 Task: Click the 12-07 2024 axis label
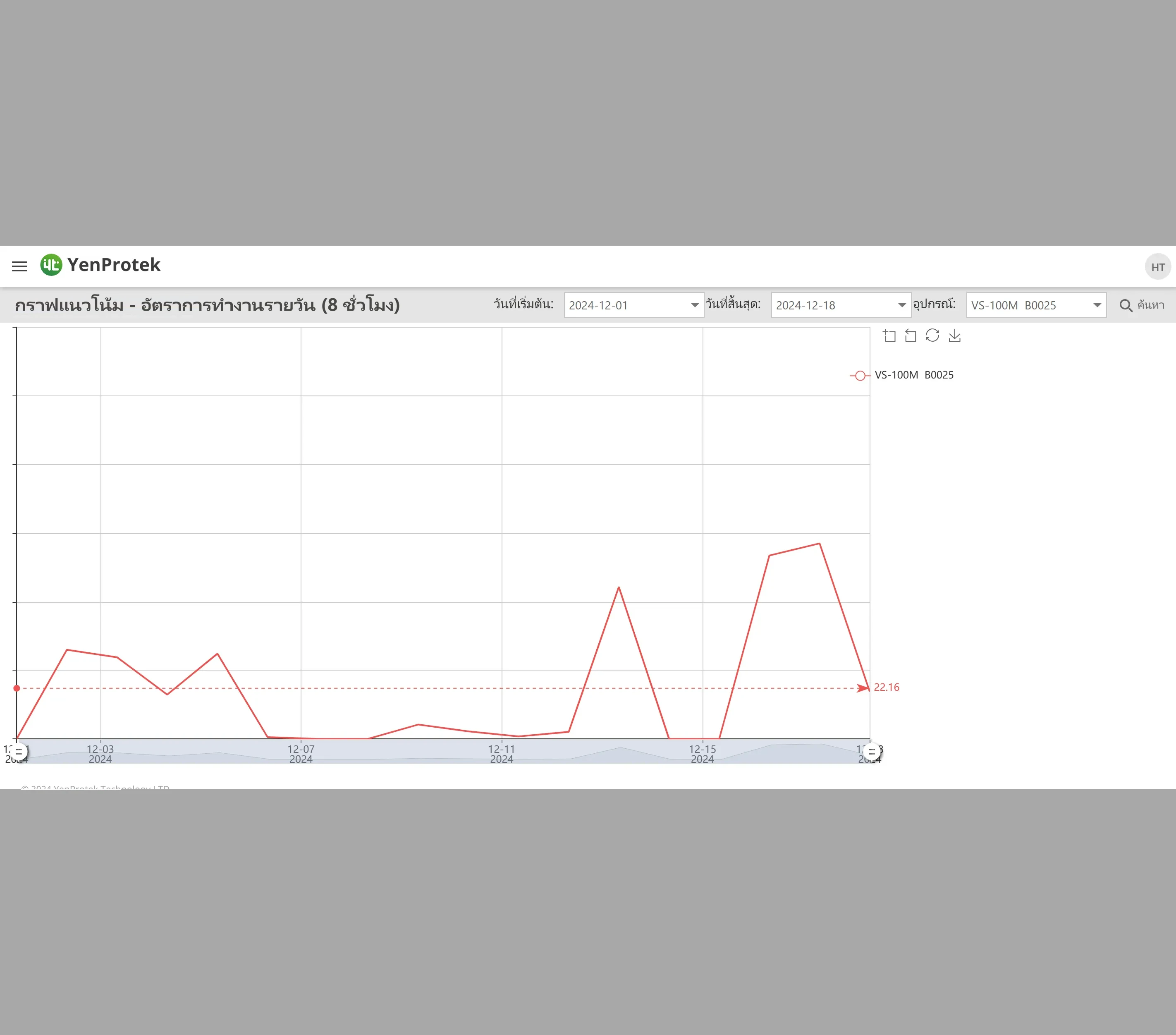click(301, 754)
